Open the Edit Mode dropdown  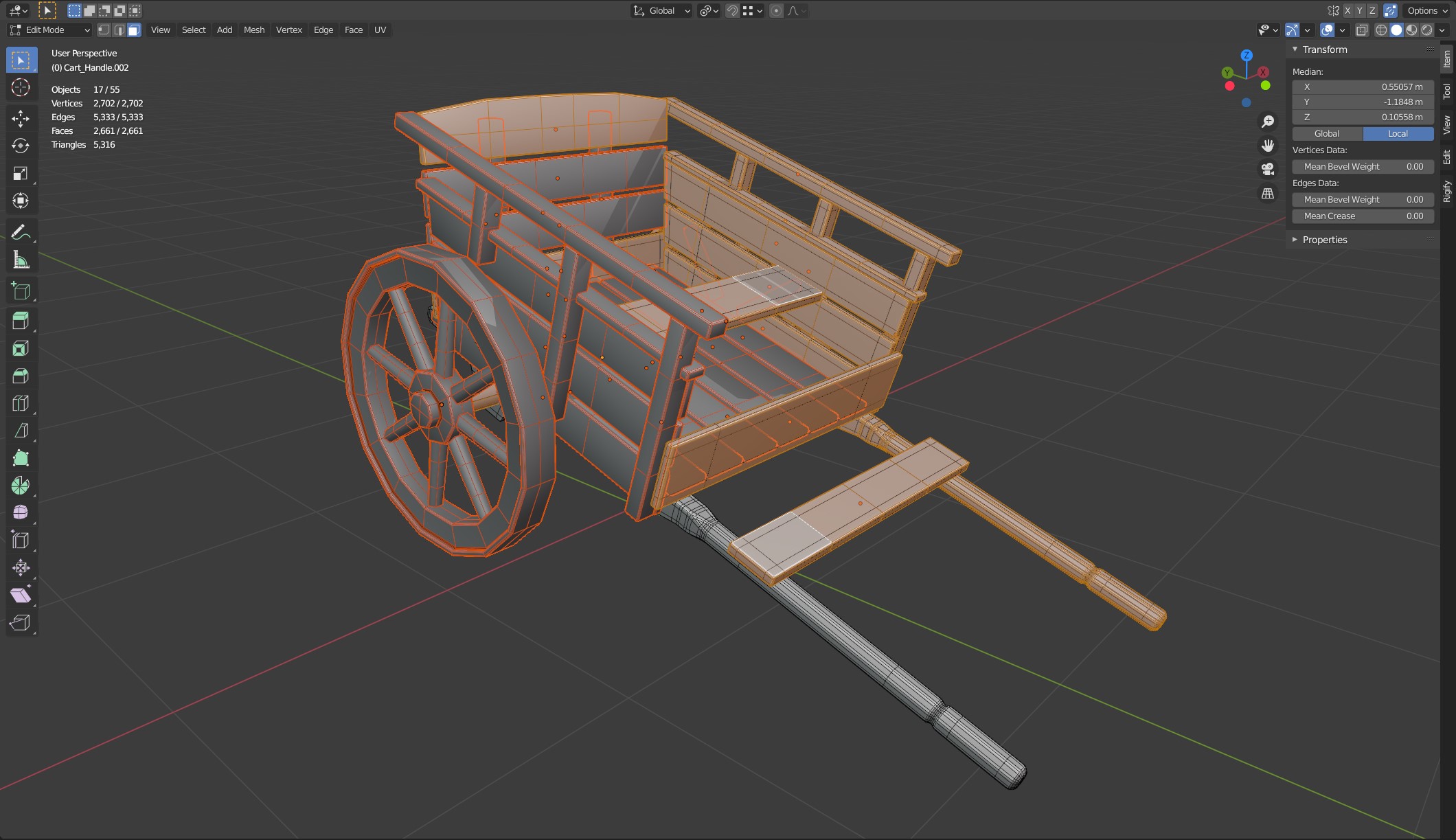pyautogui.click(x=49, y=30)
